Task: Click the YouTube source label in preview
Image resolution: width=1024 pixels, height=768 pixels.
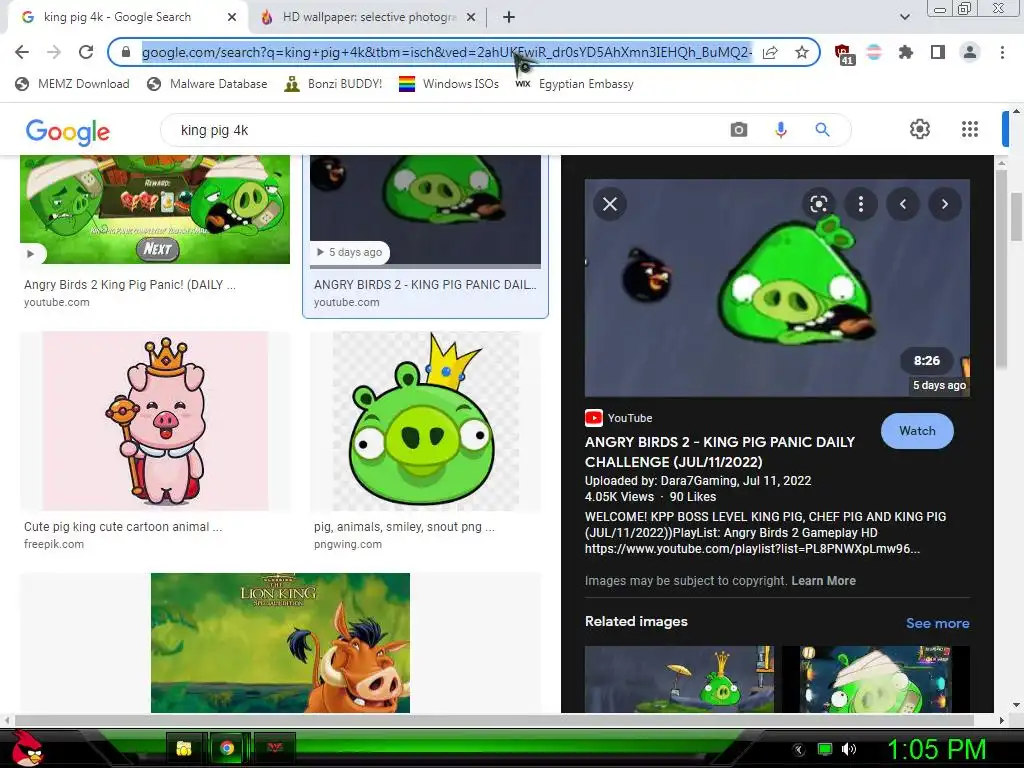Action: pyautogui.click(x=618, y=418)
